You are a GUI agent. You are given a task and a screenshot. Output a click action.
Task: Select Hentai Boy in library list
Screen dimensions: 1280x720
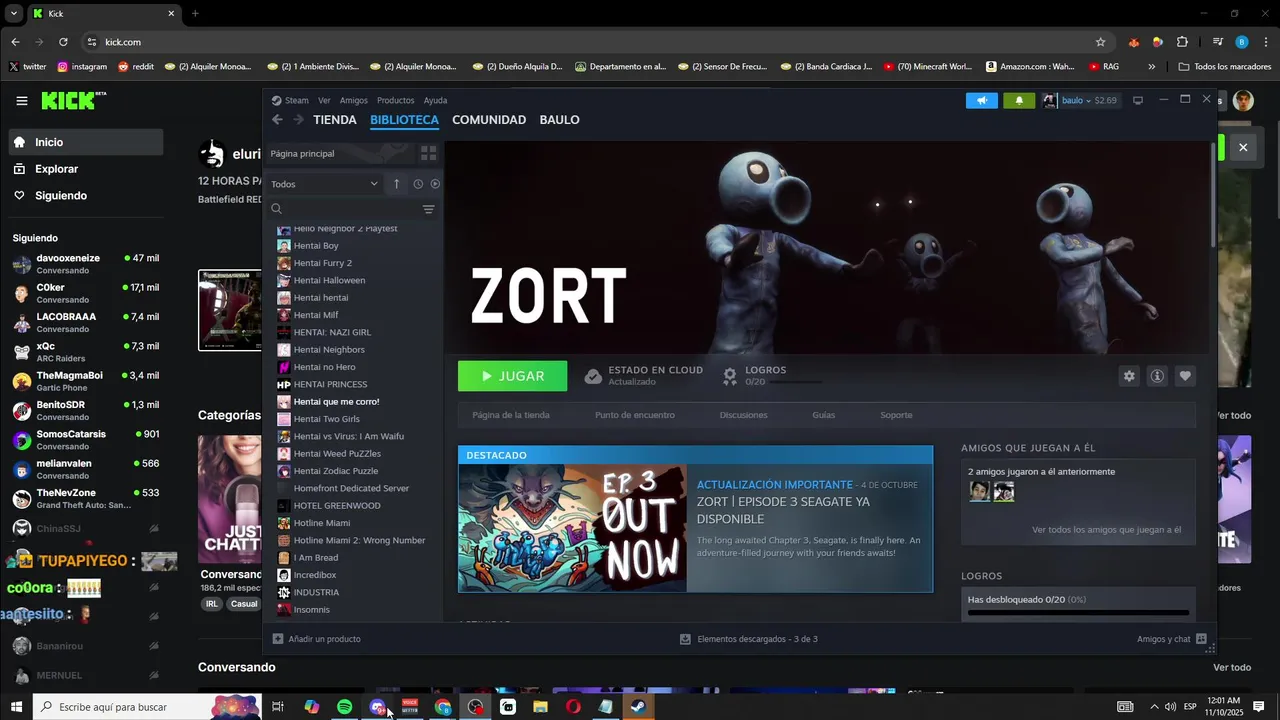point(316,246)
